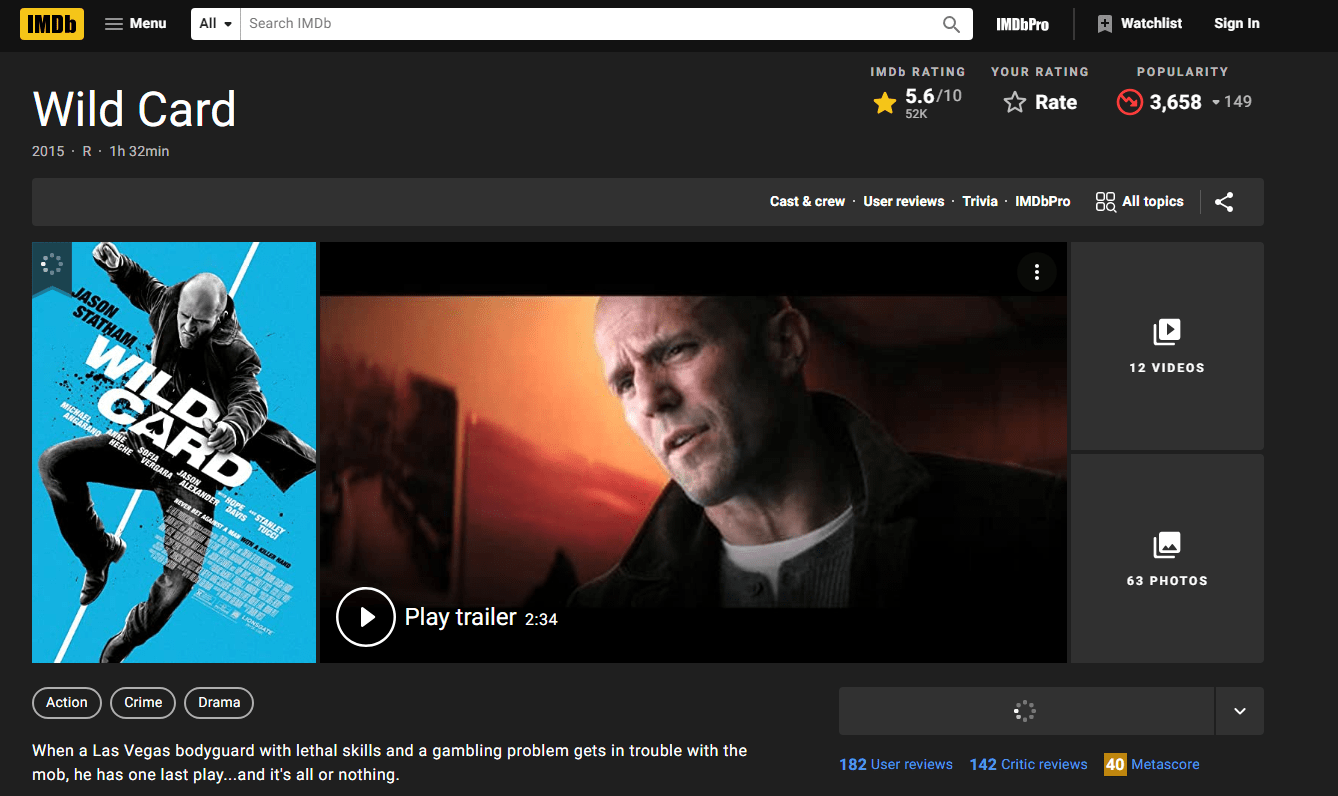Open the 12 Videos gallery

pos(1167,346)
